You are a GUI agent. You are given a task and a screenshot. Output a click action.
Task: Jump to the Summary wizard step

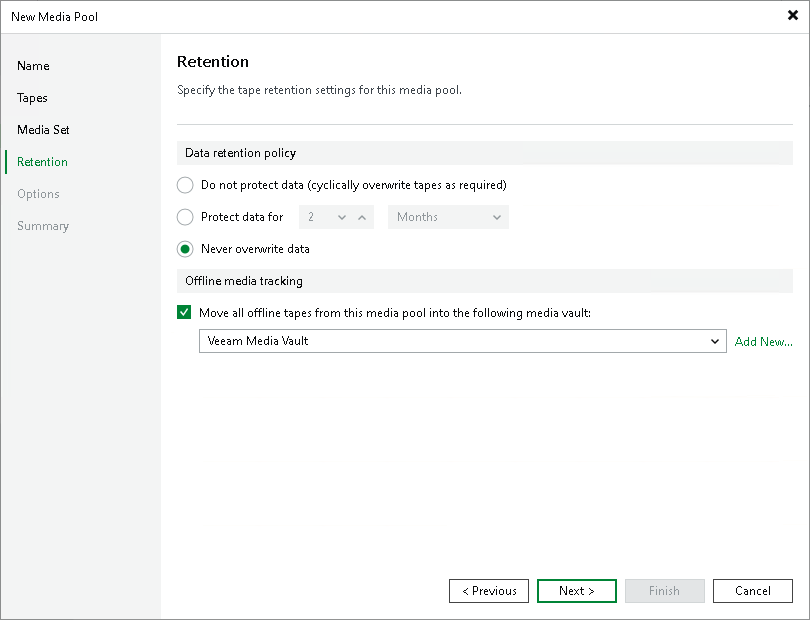43,226
